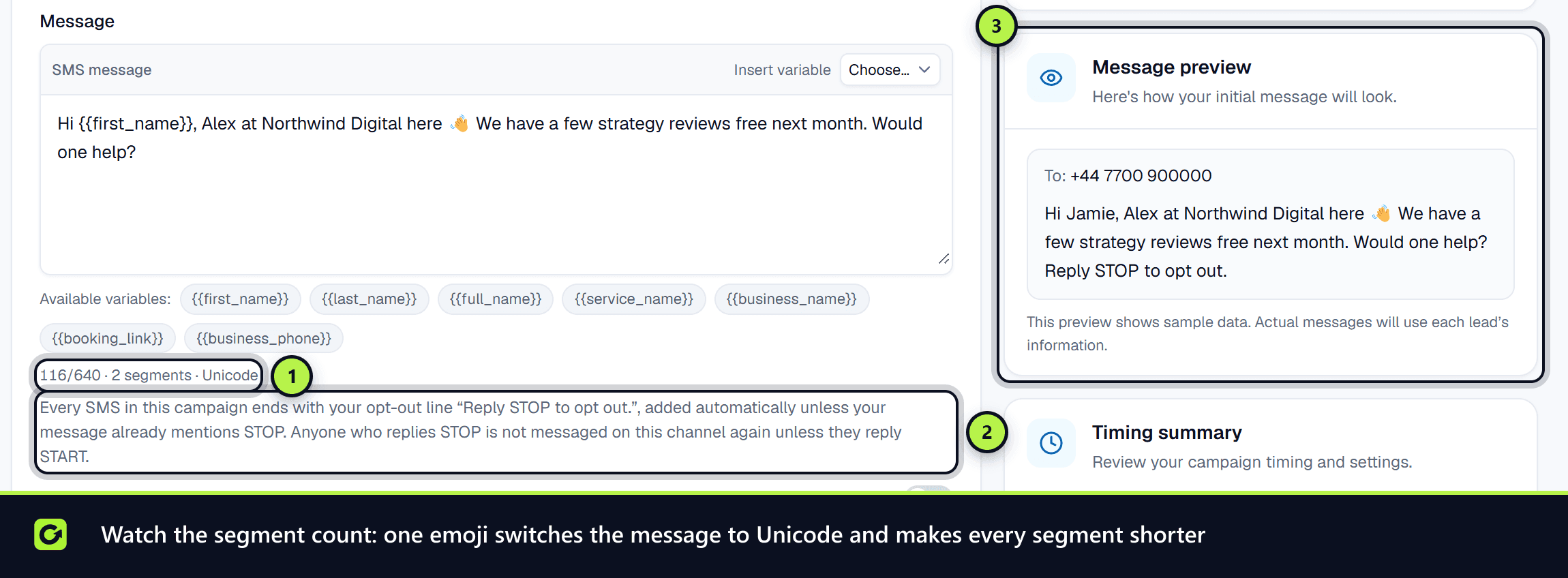Click the "This preview shows sample data" note
The height and width of the screenshot is (578, 1568).
(1267, 334)
